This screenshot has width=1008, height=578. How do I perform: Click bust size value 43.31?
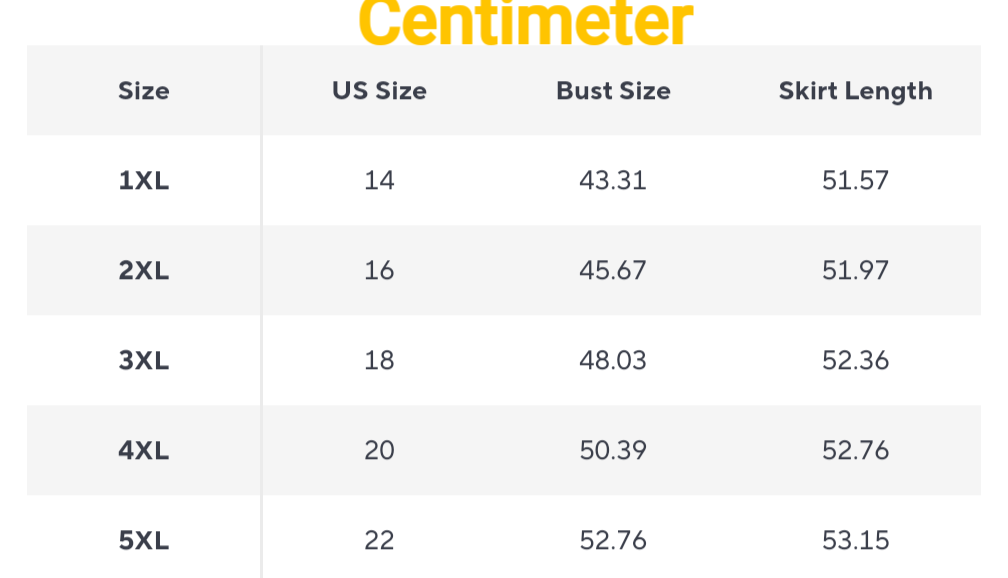pos(613,181)
